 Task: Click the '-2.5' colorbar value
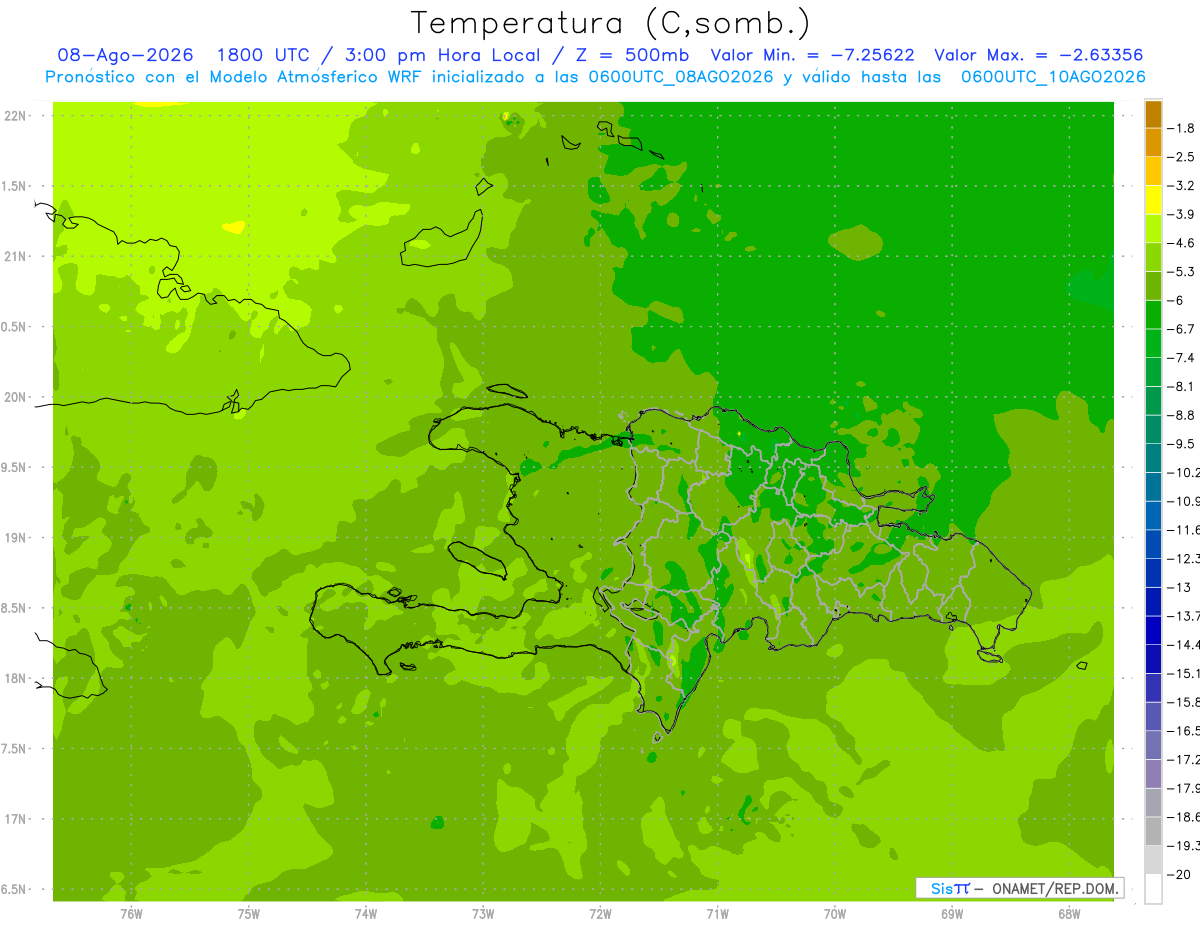1183,157
